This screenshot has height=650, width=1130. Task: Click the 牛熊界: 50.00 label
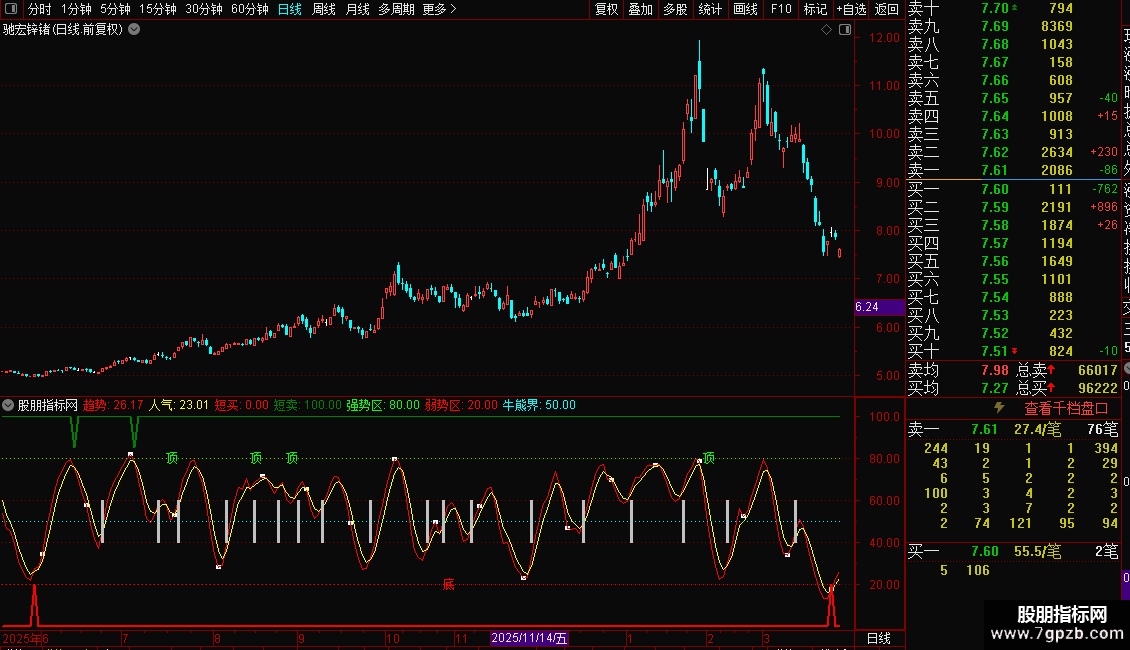pos(539,405)
